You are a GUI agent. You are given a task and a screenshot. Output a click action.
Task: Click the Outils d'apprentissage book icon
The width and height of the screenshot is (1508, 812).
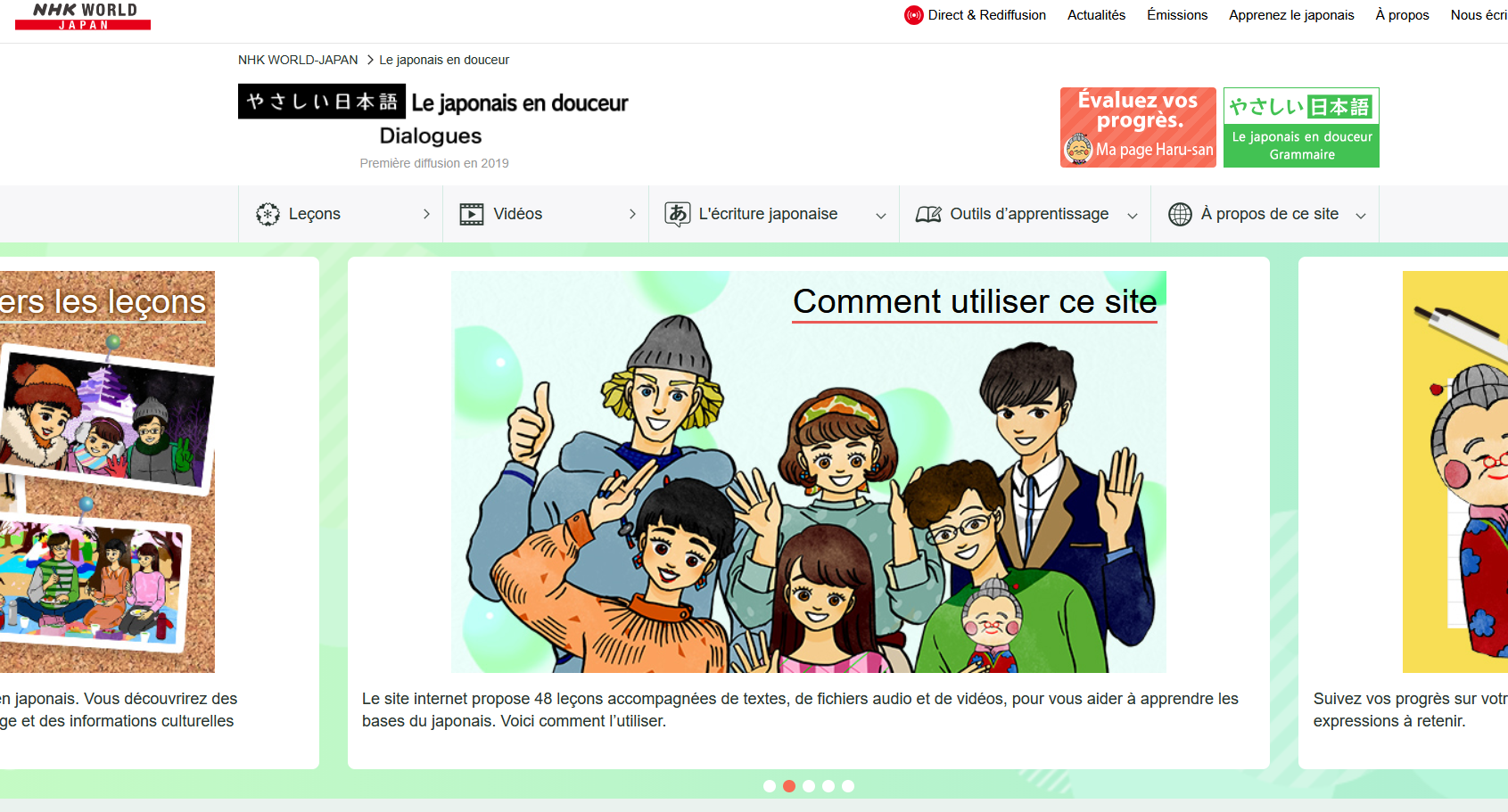click(x=928, y=214)
